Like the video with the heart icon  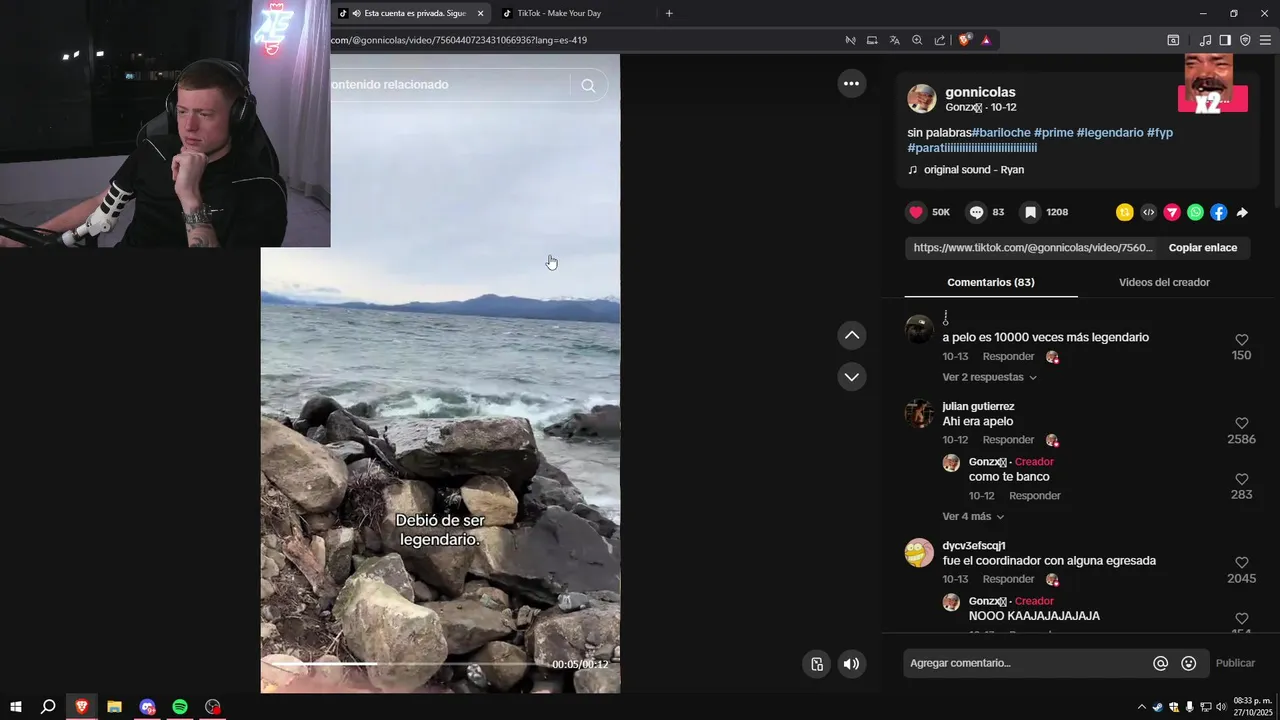click(916, 212)
